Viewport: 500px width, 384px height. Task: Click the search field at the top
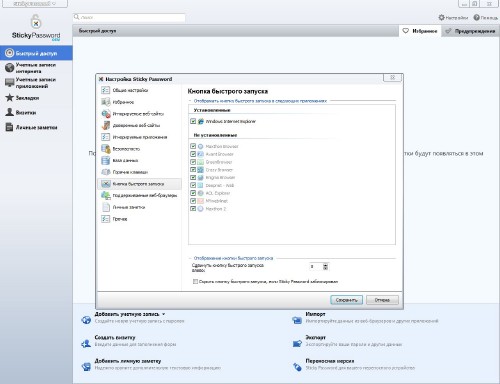tap(129, 17)
